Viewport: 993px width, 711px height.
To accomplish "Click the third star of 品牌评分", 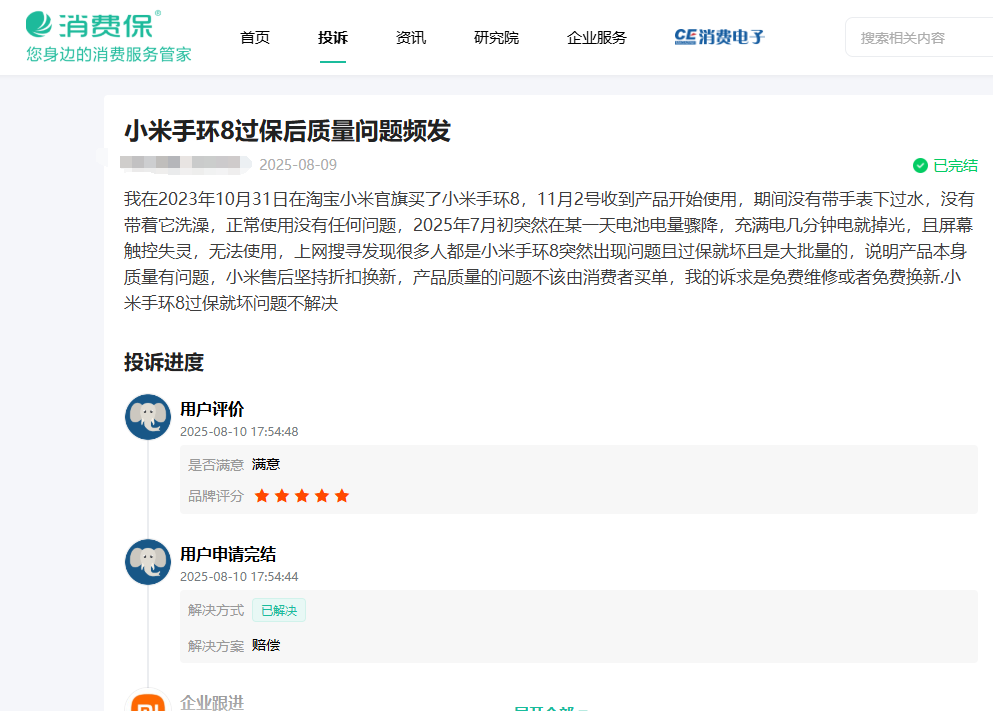I will [302, 496].
